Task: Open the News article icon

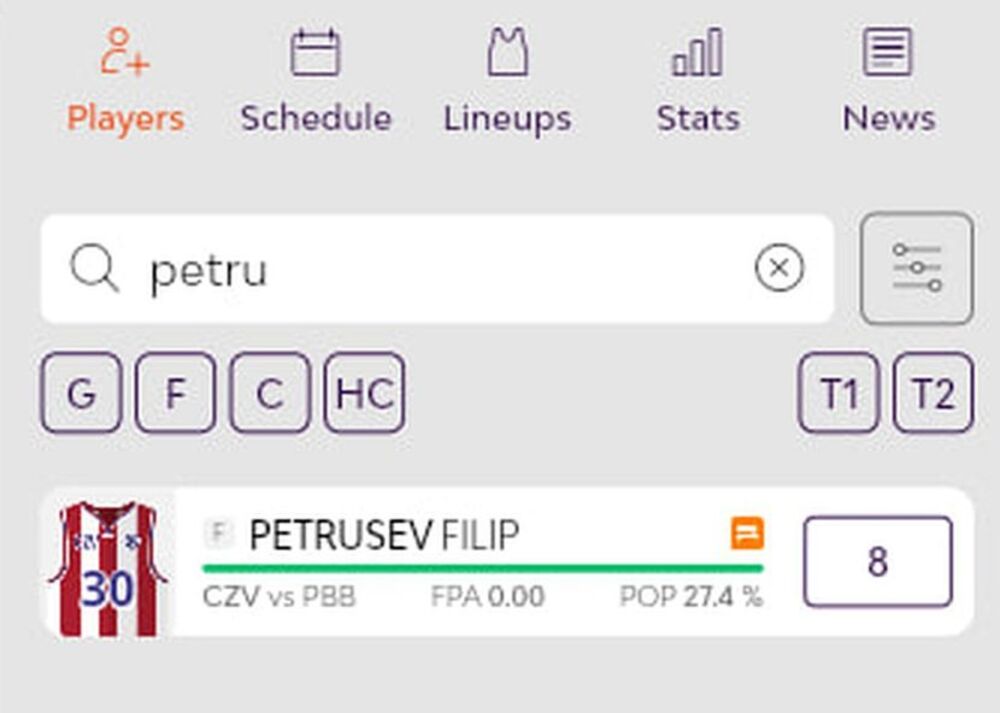Action: tap(888, 52)
